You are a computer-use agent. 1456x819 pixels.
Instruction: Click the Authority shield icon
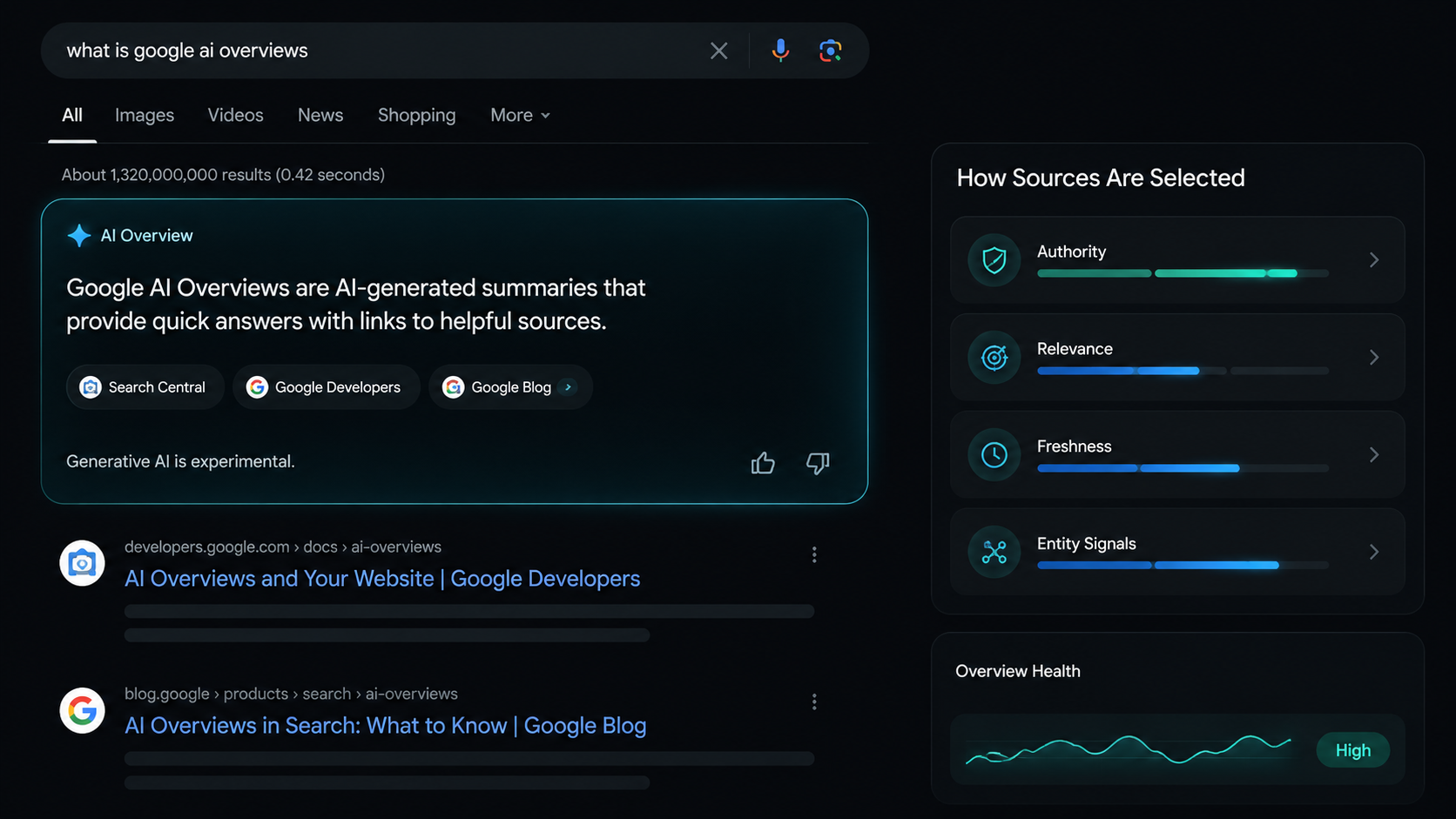pyautogui.click(x=994, y=259)
